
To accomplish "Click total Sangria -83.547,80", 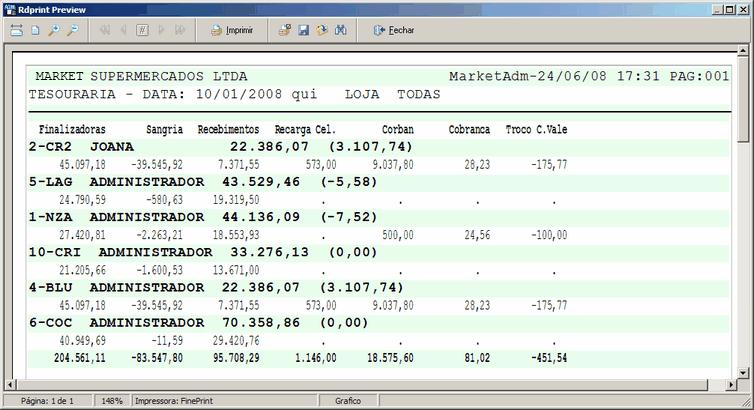I will click(157, 358).
